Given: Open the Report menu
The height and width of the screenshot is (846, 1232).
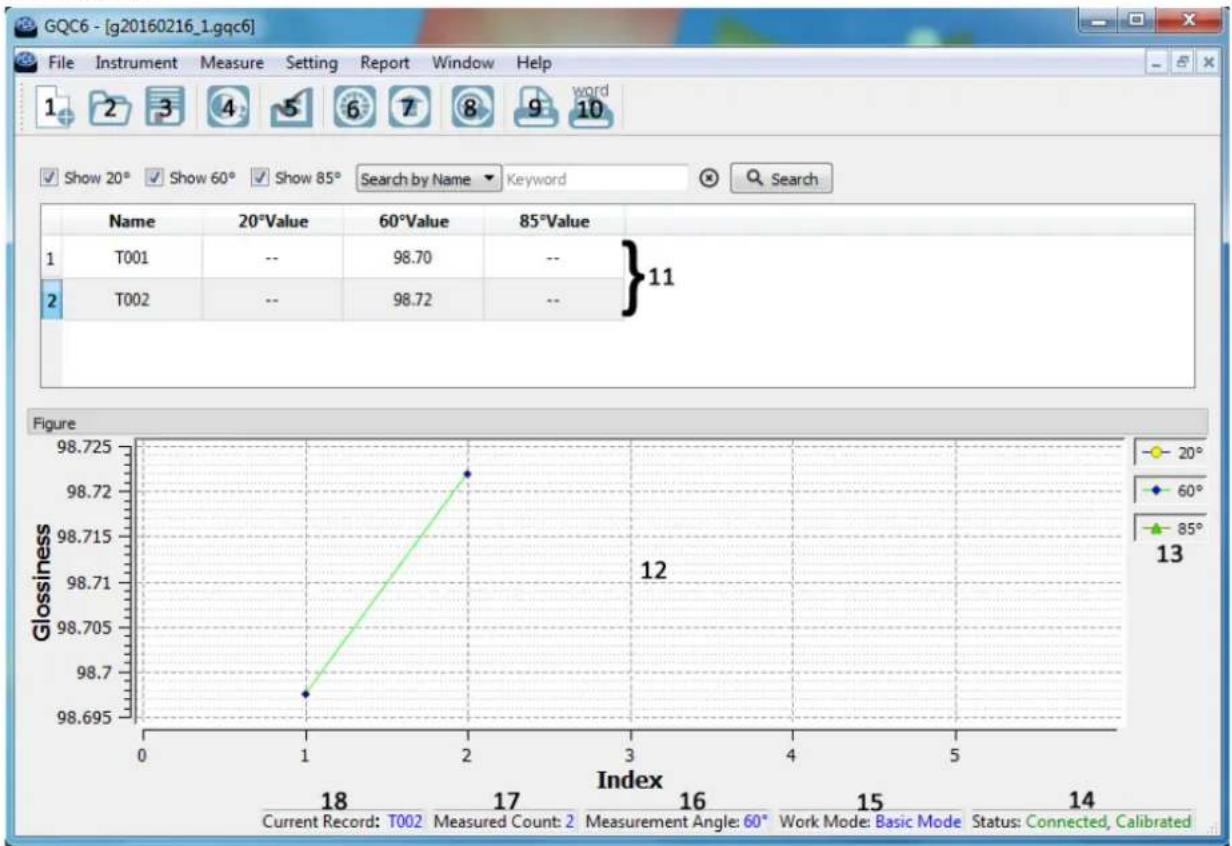Looking at the screenshot, I should coord(385,62).
